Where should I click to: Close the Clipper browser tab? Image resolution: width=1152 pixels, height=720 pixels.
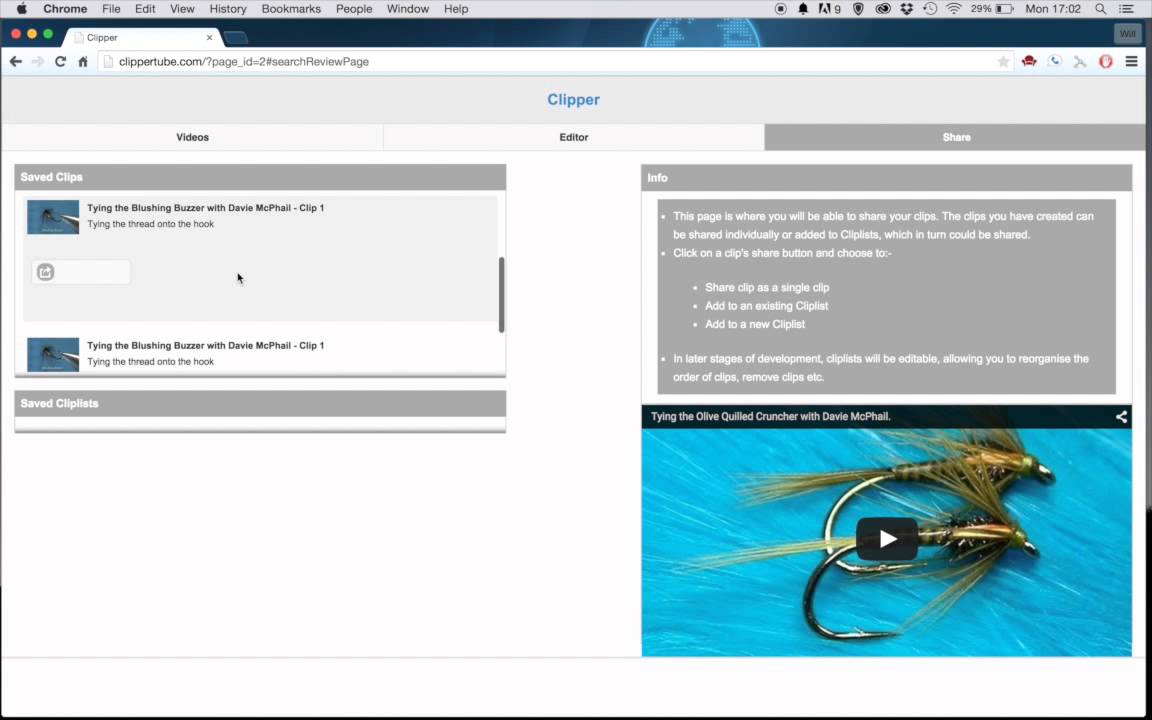pos(209,37)
